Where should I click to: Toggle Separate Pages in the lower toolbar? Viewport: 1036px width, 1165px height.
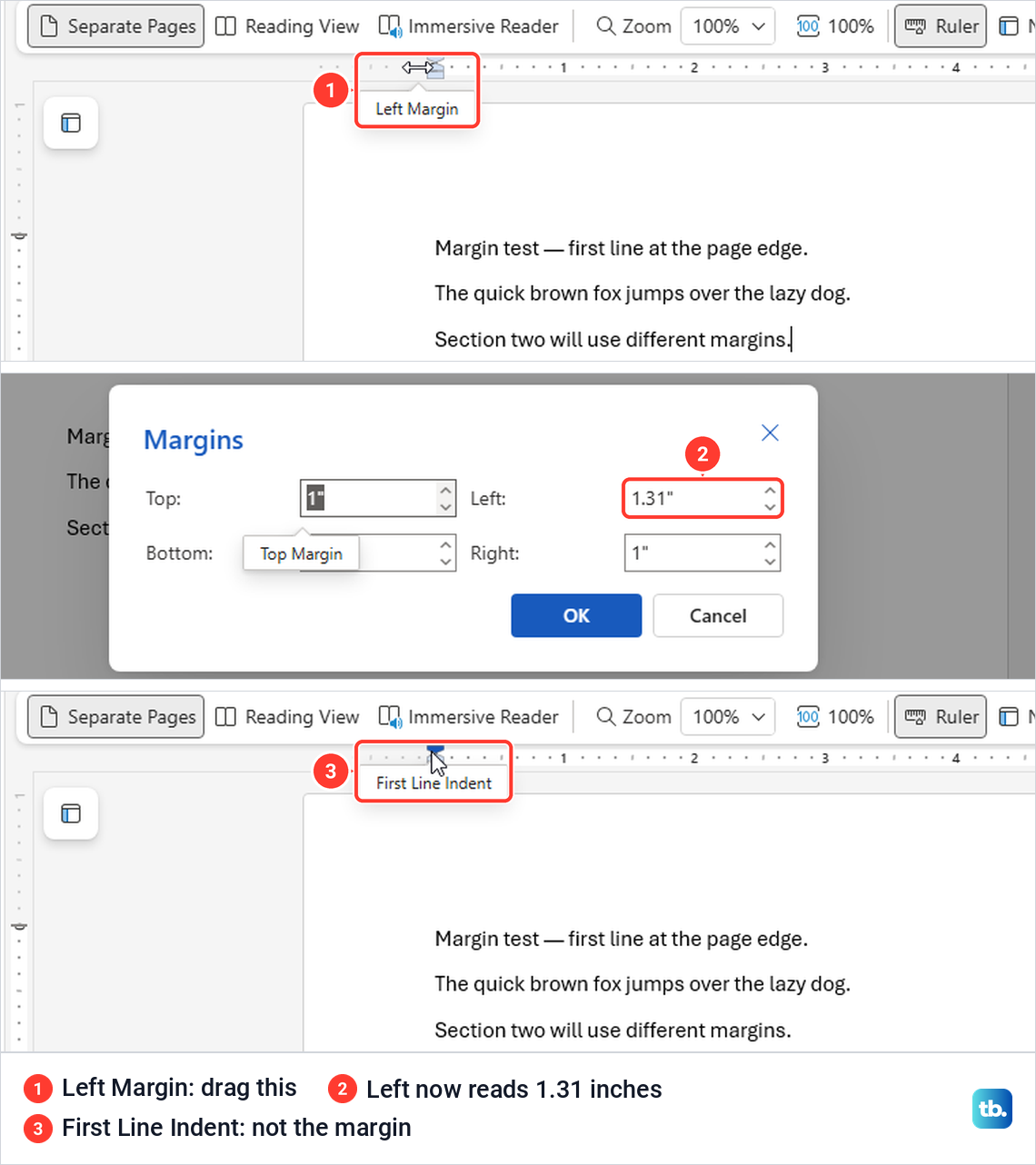tap(115, 717)
